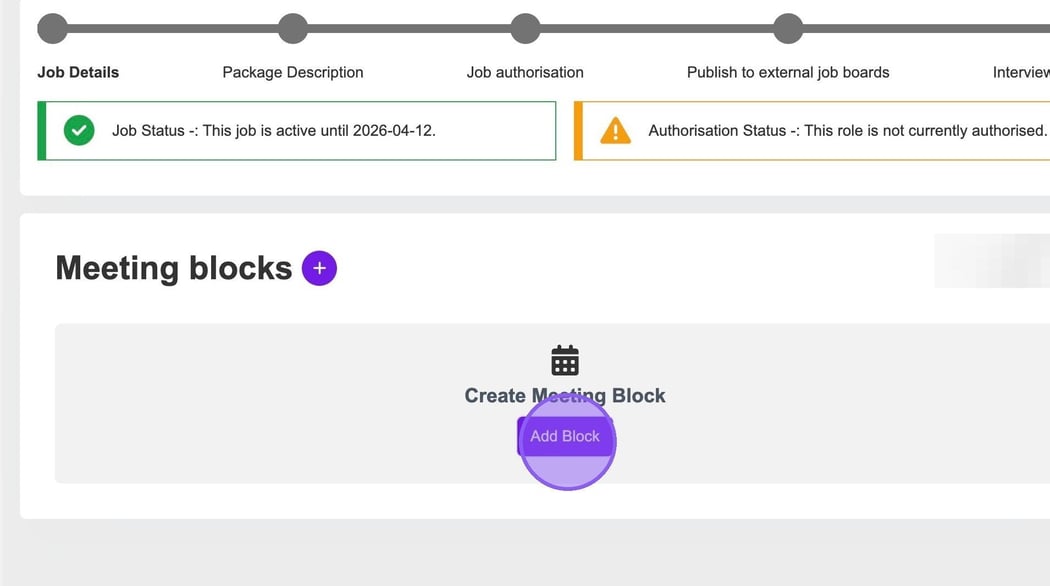This screenshot has height=586, width=1050.
Task: Click the Meeting blocks heading
Action: pyautogui.click(x=173, y=268)
